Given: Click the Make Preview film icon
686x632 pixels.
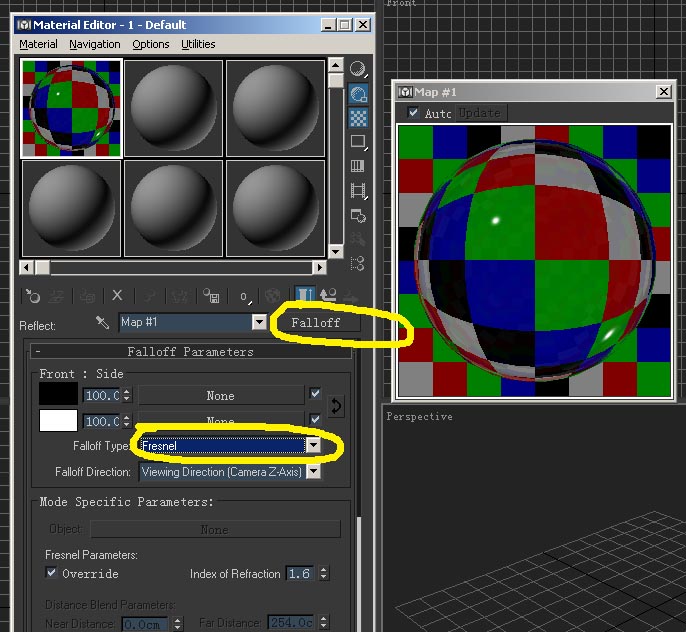Looking at the screenshot, I should [357, 190].
